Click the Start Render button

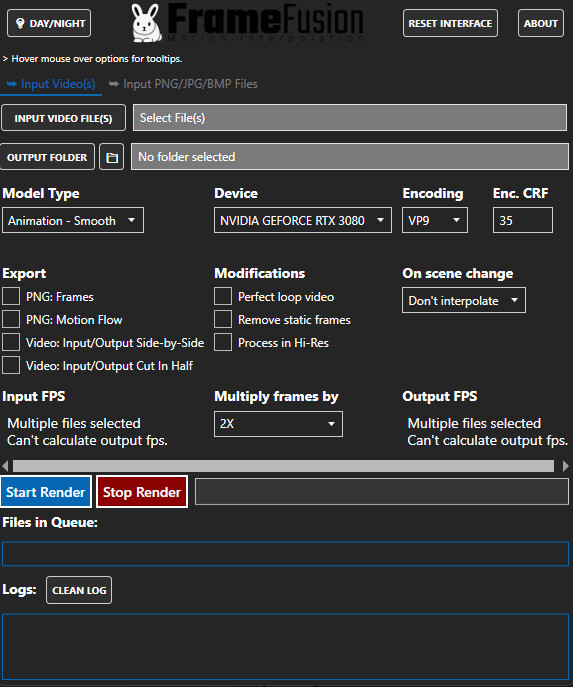coord(46,492)
